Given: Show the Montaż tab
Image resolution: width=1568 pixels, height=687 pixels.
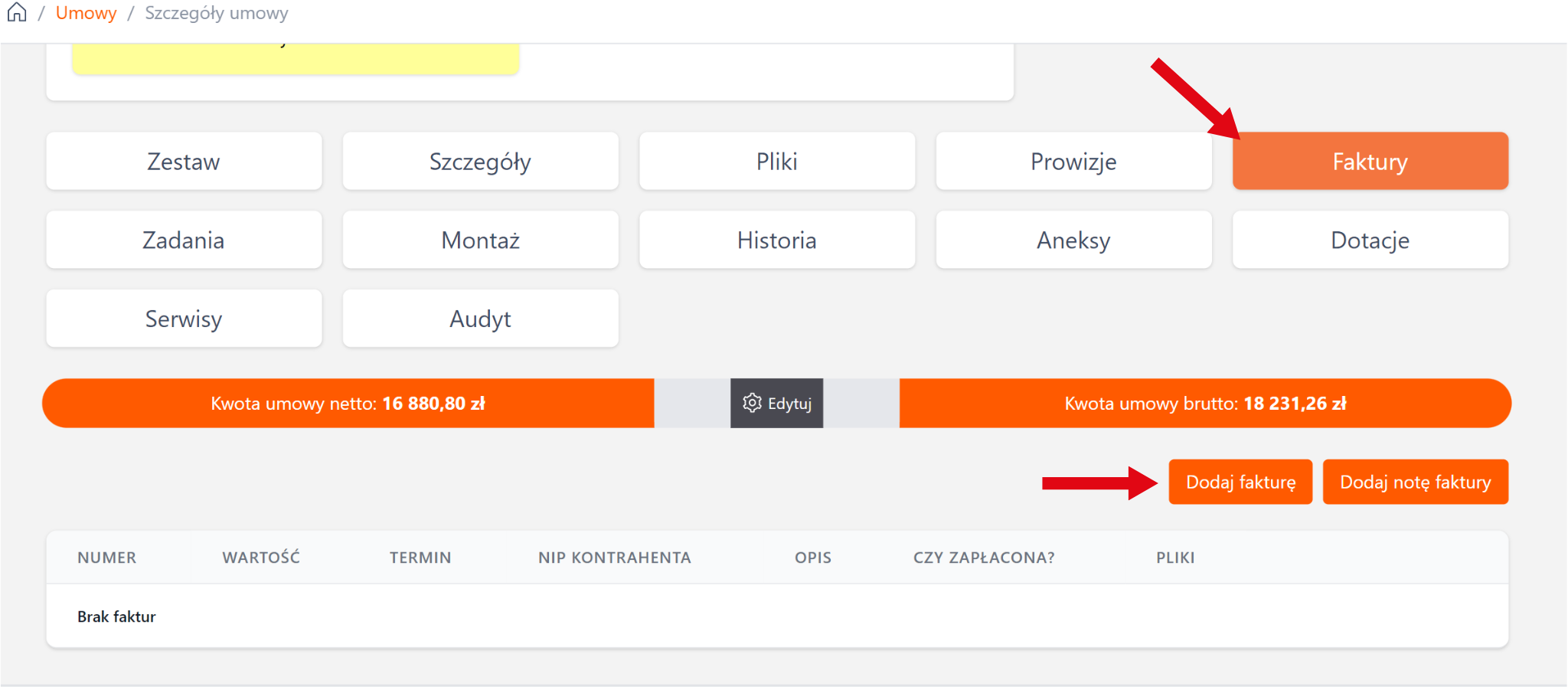Looking at the screenshot, I should point(480,240).
